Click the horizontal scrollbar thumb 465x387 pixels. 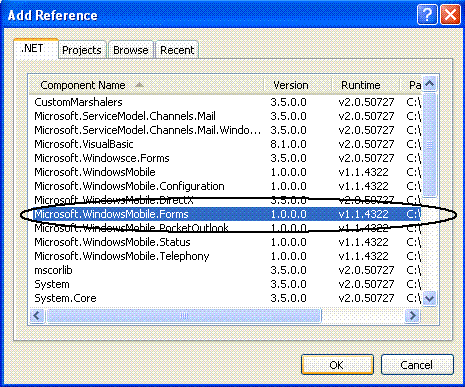[184, 315]
